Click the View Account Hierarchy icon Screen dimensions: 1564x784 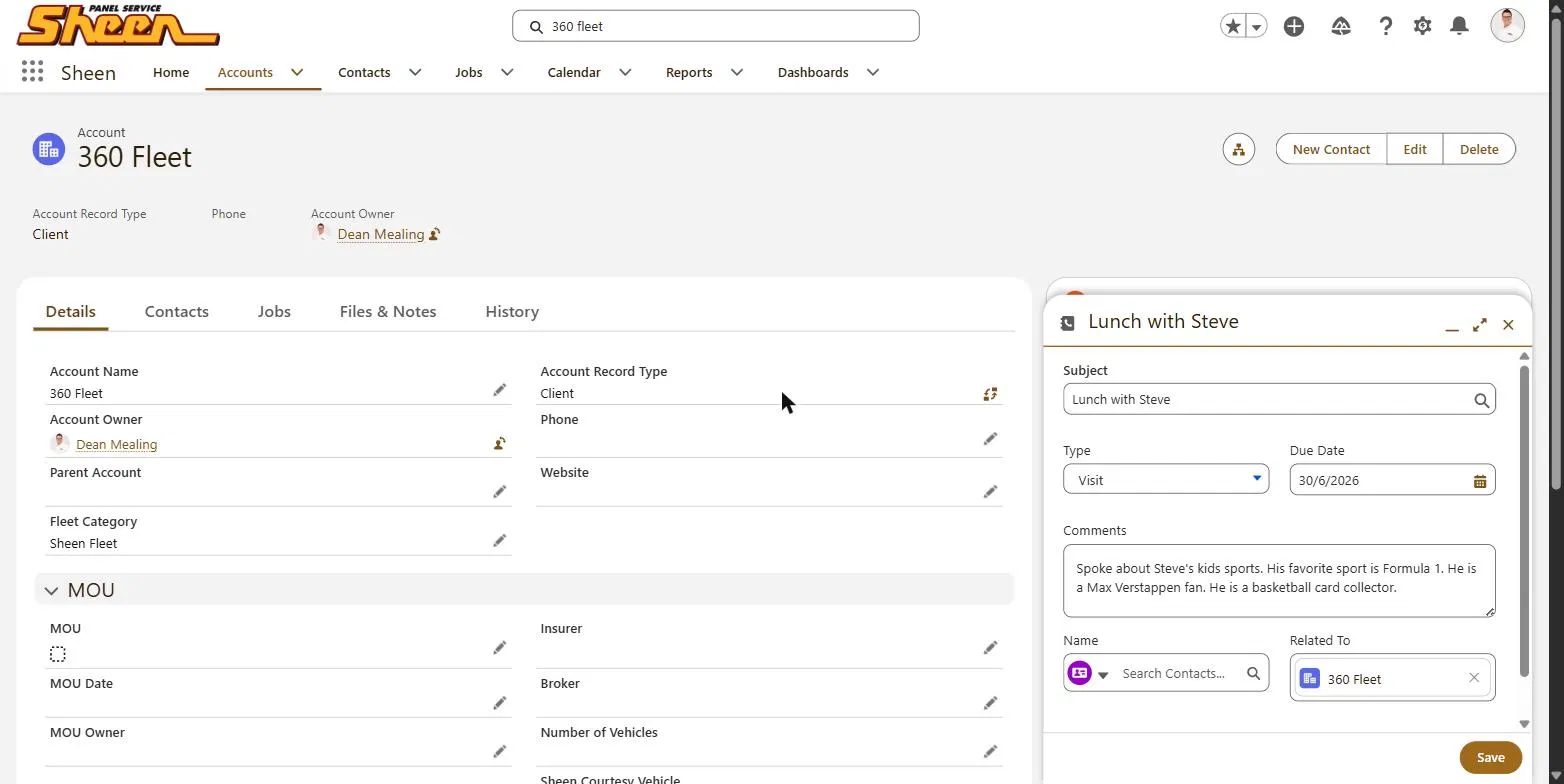tap(1238, 149)
